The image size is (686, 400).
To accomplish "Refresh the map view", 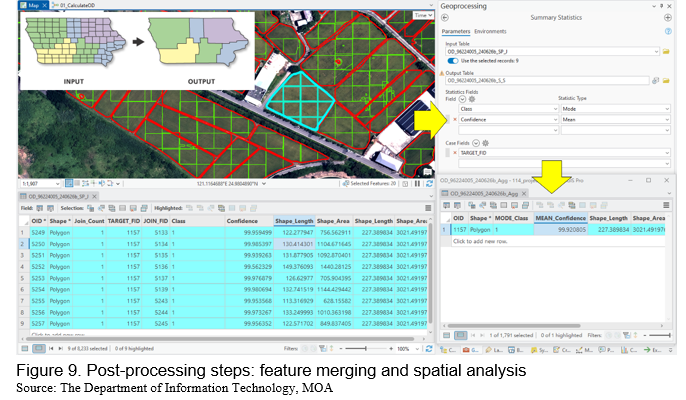I will (x=429, y=184).
